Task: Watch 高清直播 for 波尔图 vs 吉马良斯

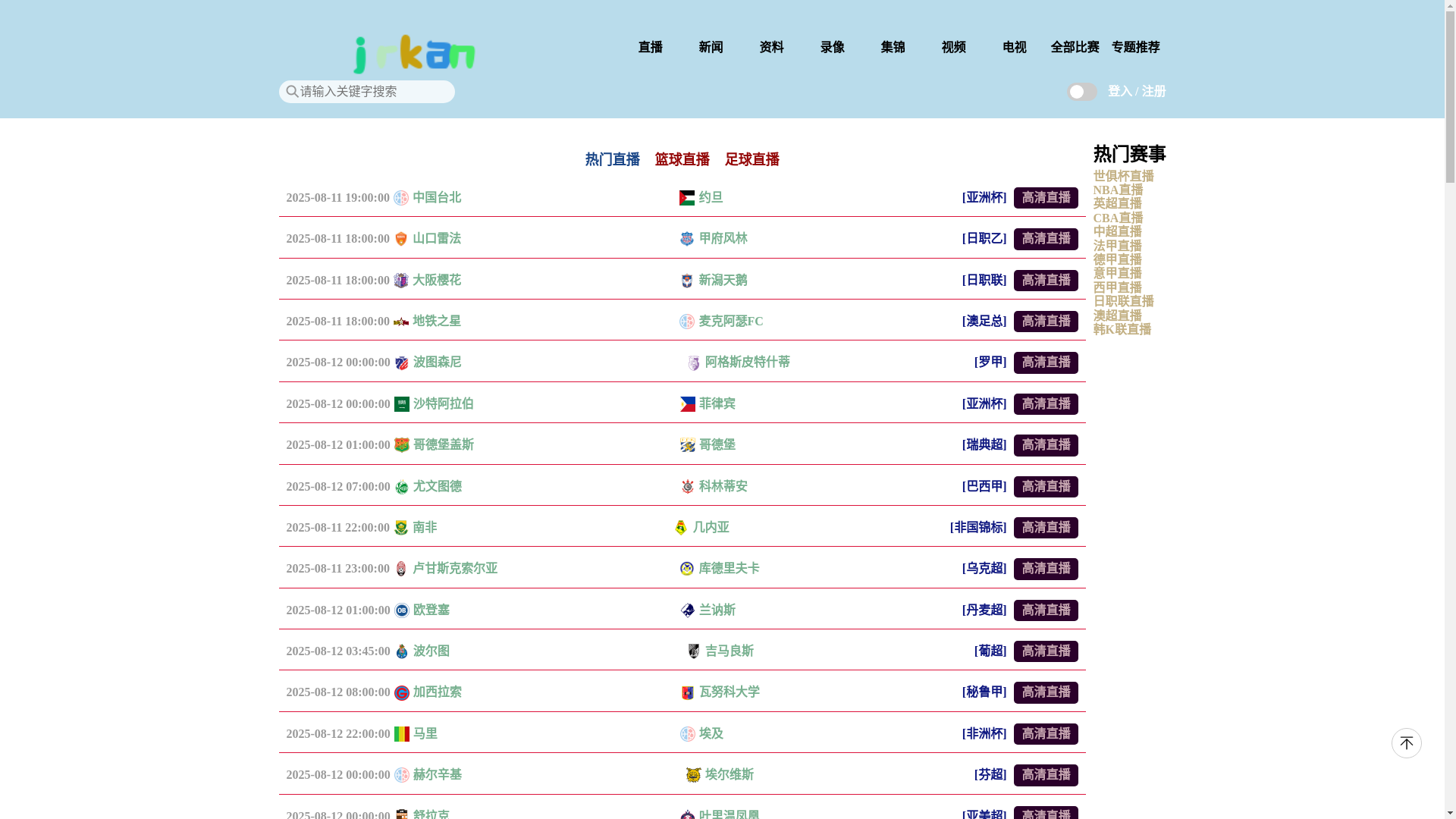Action: [1046, 651]
